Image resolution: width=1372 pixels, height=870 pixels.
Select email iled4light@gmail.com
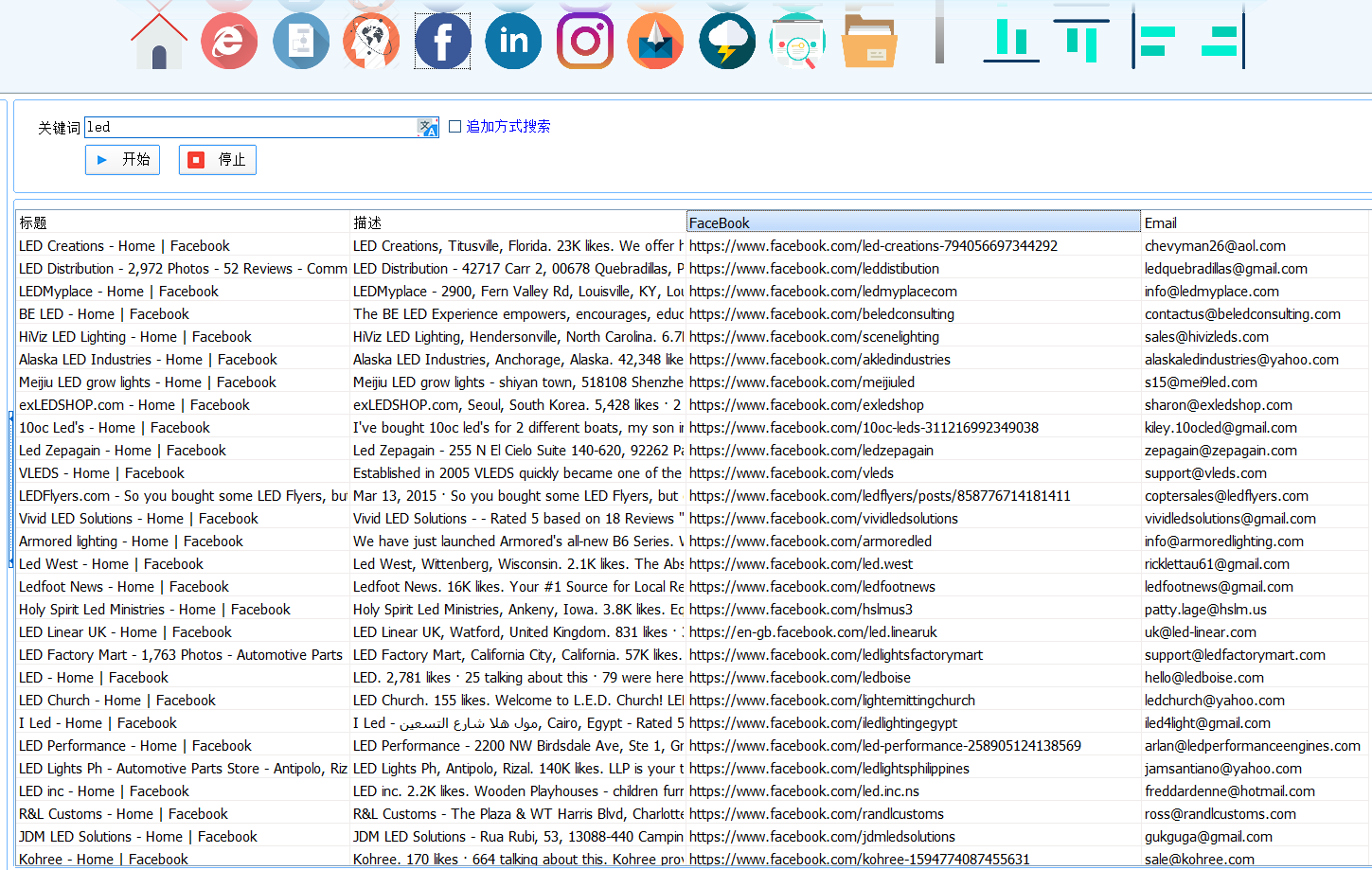click(1207, 723)
